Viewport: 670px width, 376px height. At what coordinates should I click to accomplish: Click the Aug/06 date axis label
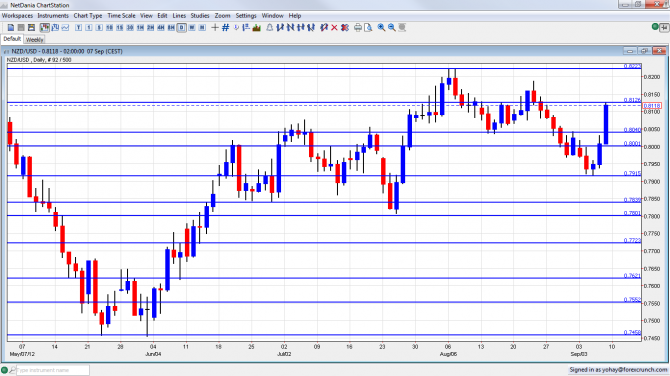[x=448, y=354]
